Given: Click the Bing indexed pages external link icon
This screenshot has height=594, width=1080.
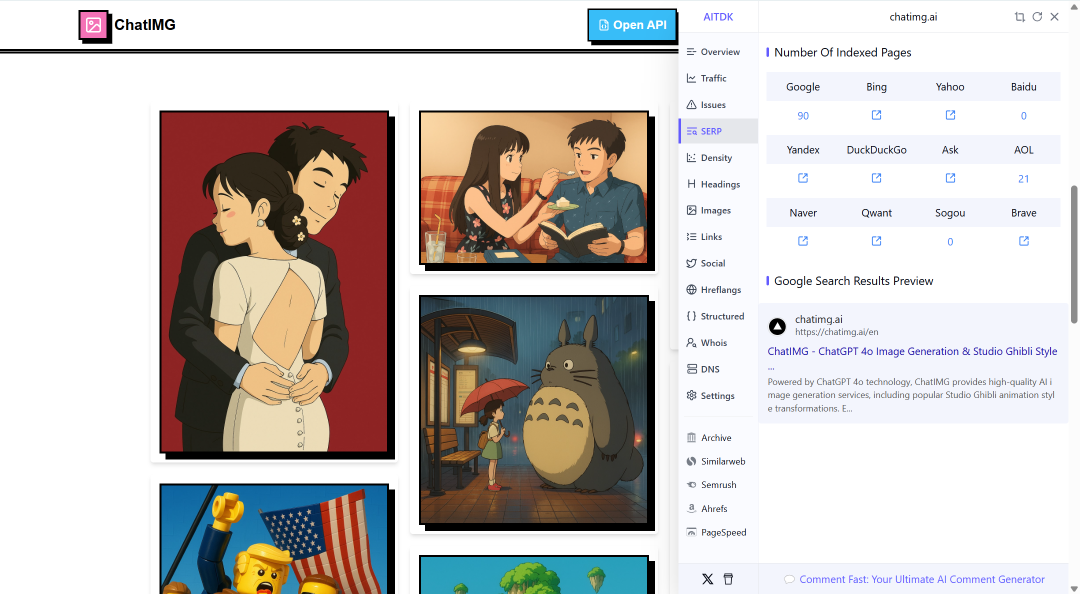Looking at the screenshot, I should 876,115.
